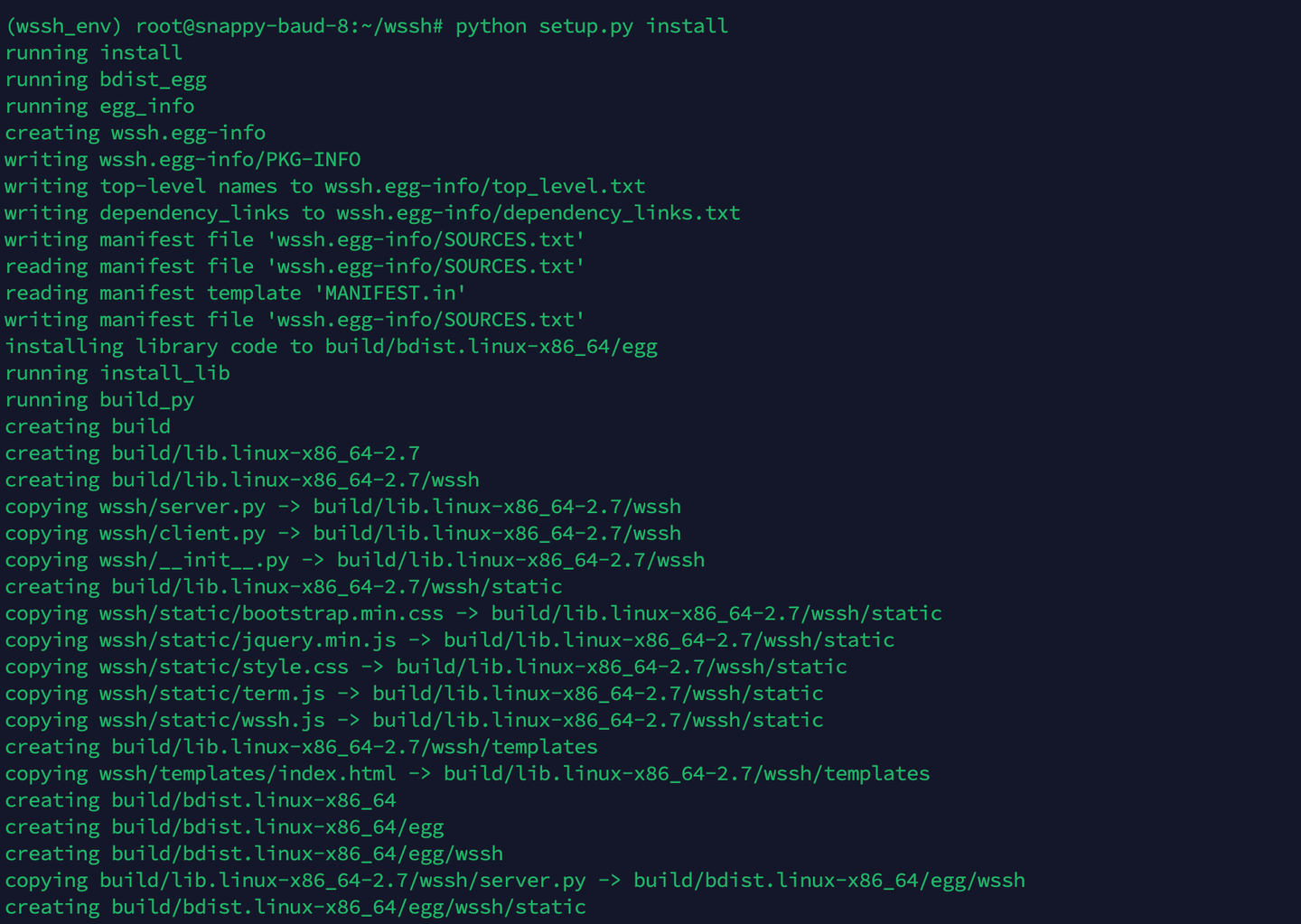Click 'wssh/static/term.js' path text

212,694
